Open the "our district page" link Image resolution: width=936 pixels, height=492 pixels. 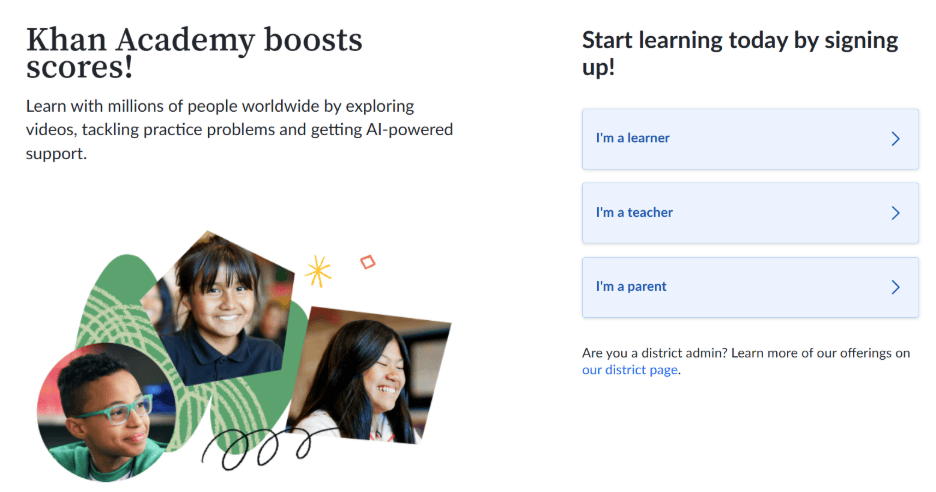point(630,370)
